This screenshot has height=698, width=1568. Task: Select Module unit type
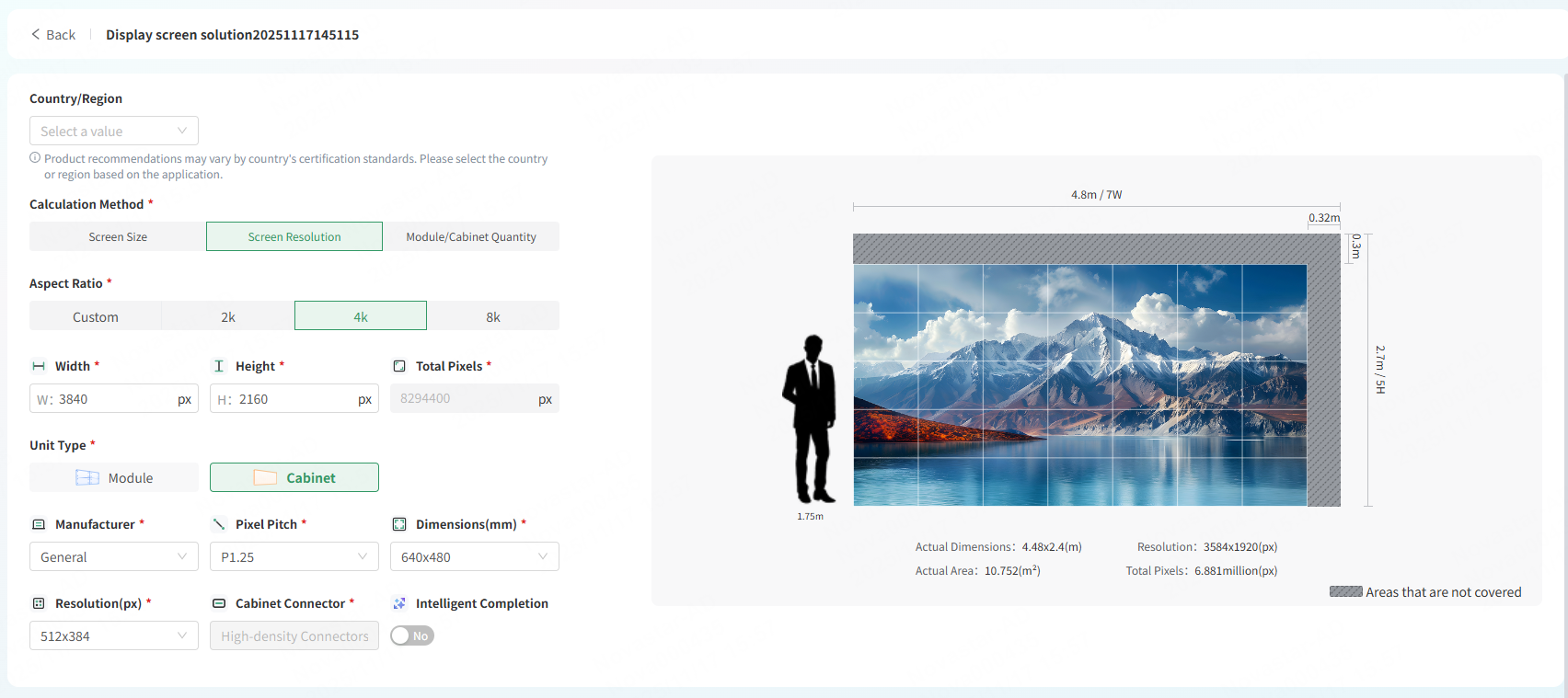114,477
